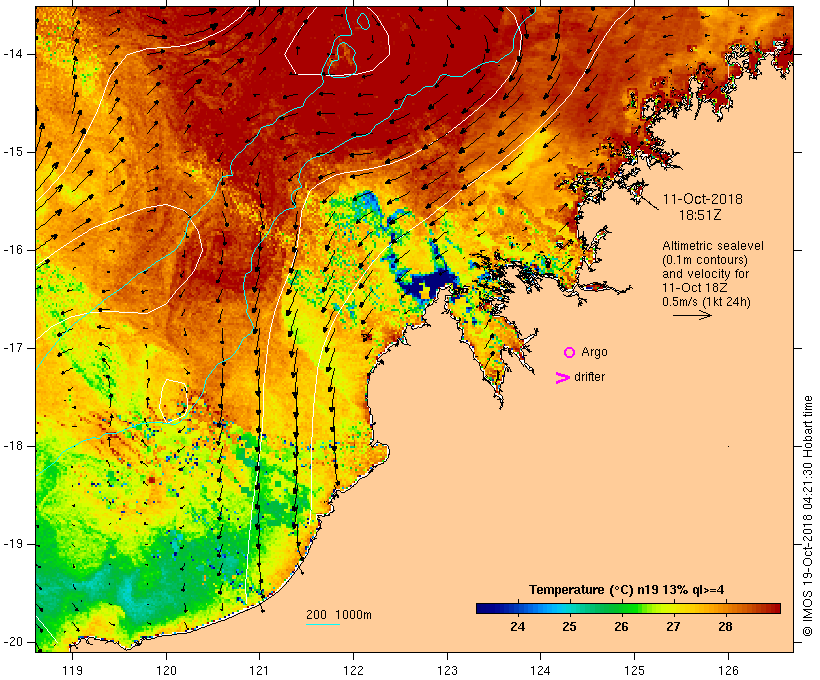Image resolution: width=820 pixels, height=680 pixels.
Task: Click the 'drifter' legend label
Action: 589,377
